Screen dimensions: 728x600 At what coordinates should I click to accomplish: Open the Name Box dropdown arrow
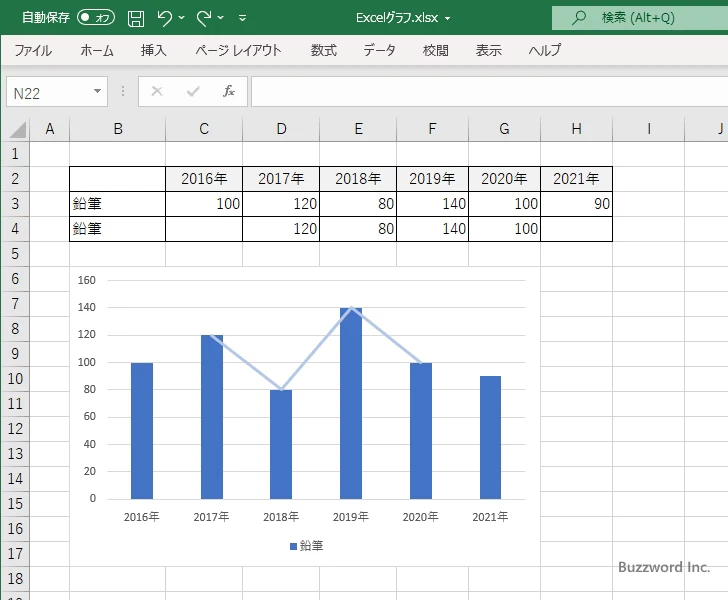(98, 91)
